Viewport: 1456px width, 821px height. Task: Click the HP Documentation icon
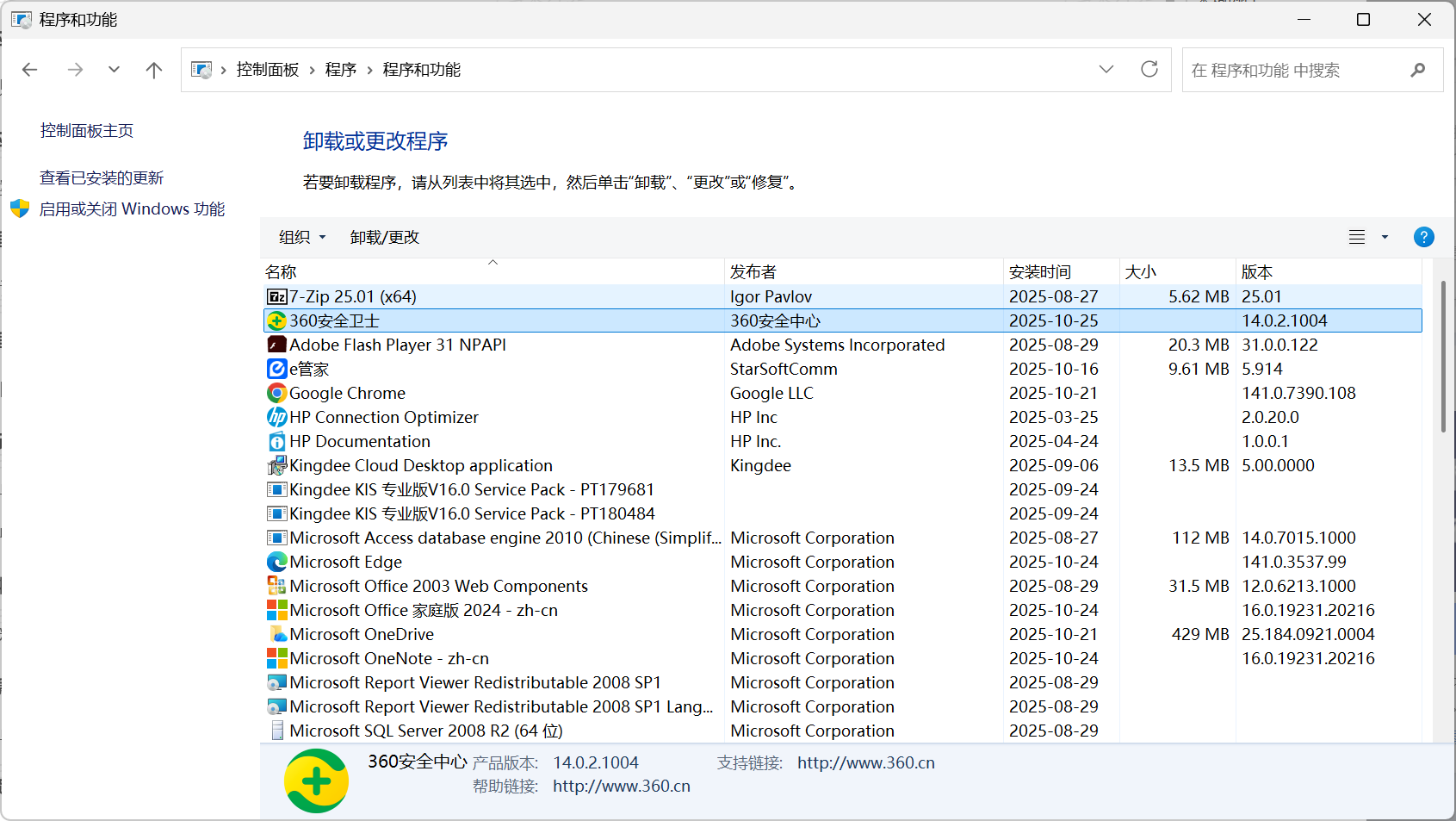[x=276, y=442]
